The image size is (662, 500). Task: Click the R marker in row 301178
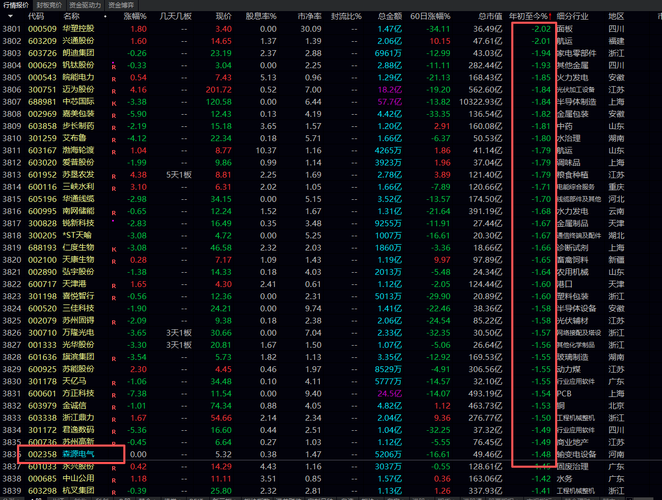(x=114, y=383)
